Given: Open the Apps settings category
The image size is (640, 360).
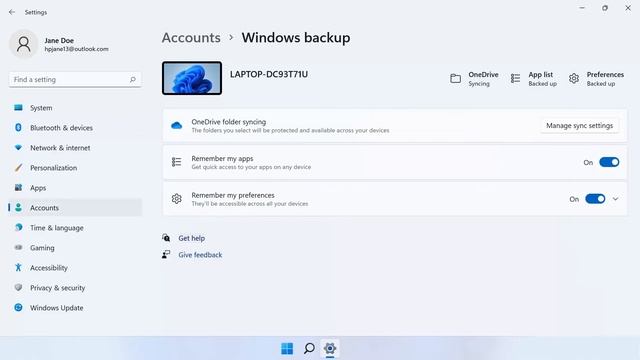Looking at the screenshot, I should tap(75, 188).
